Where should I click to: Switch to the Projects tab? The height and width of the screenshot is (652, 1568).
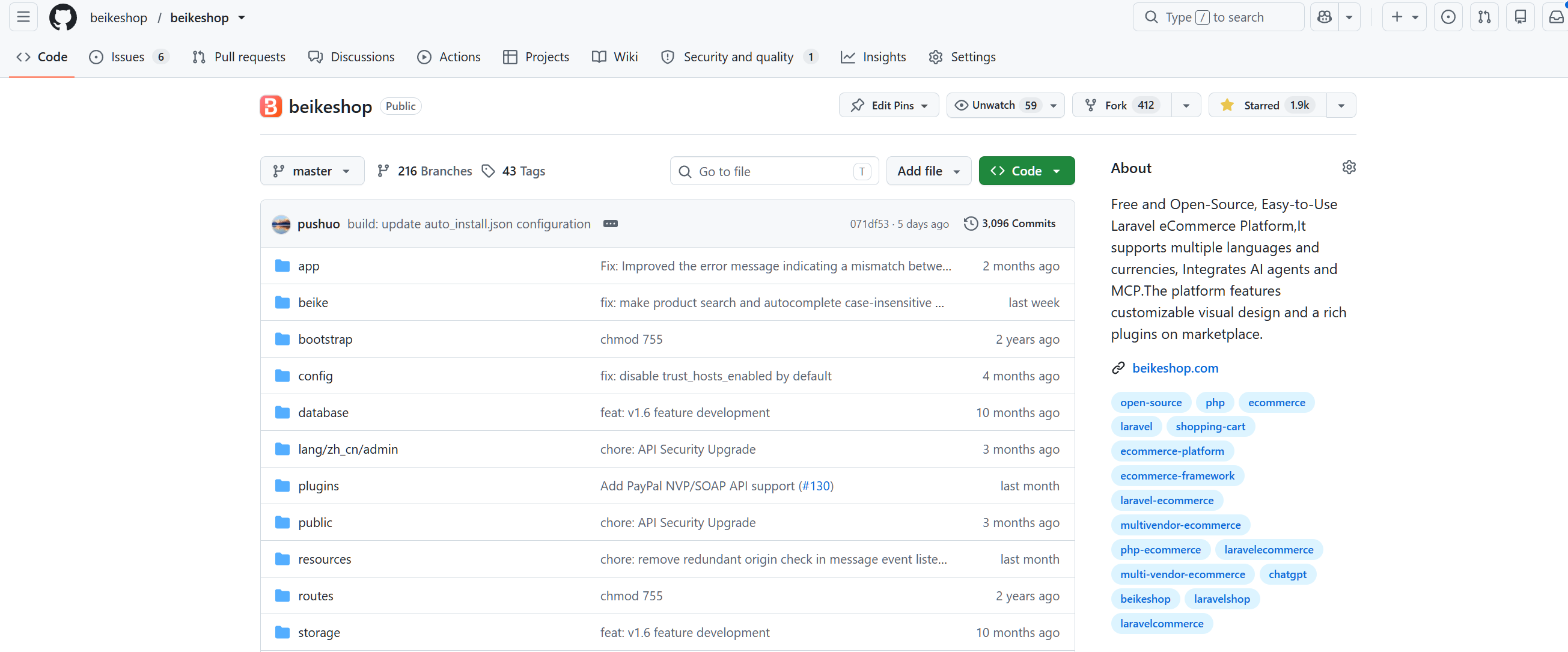pos(536,56)
